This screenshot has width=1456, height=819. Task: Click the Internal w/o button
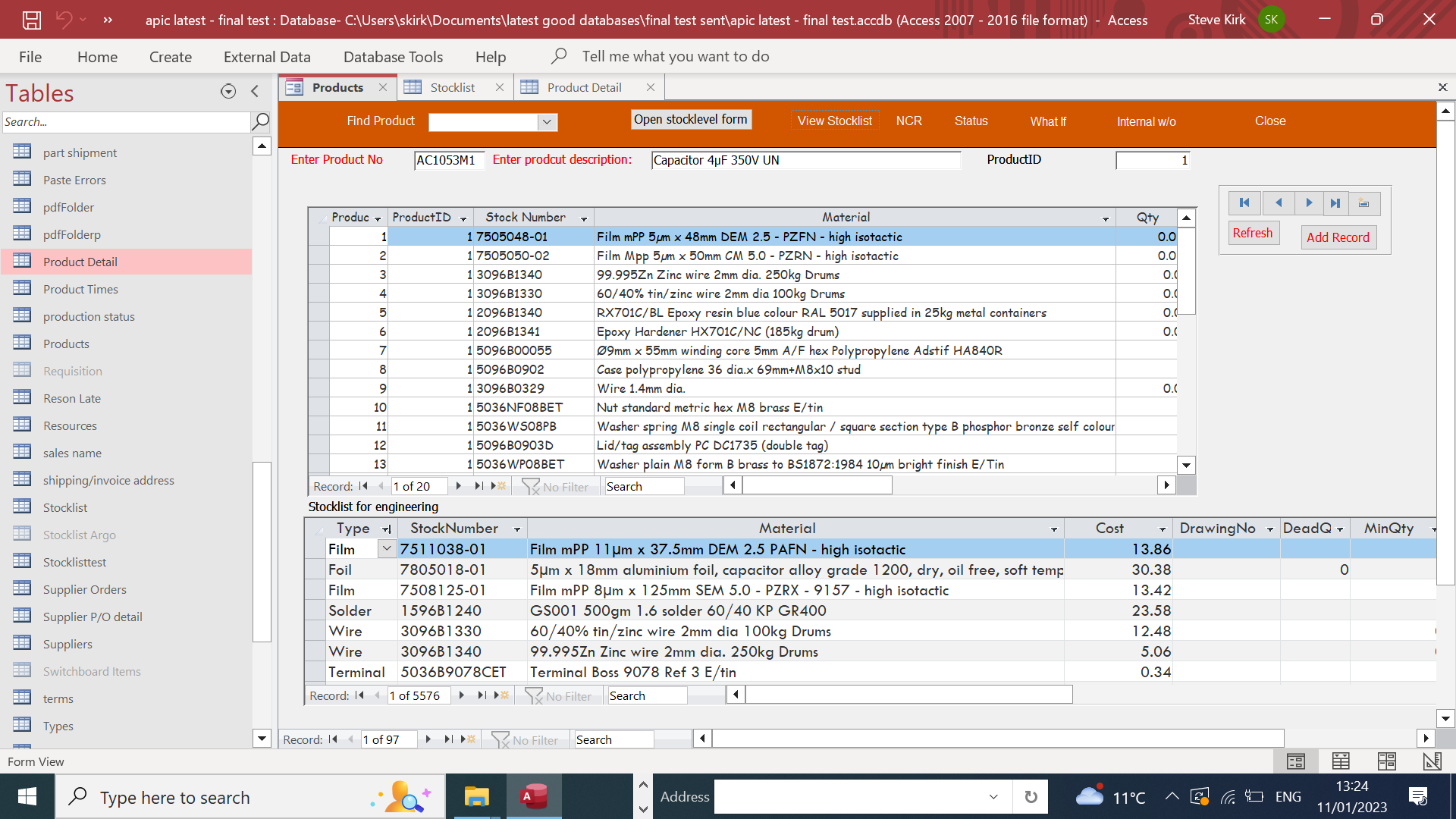pyautogui.click(x=1146, y=121)
